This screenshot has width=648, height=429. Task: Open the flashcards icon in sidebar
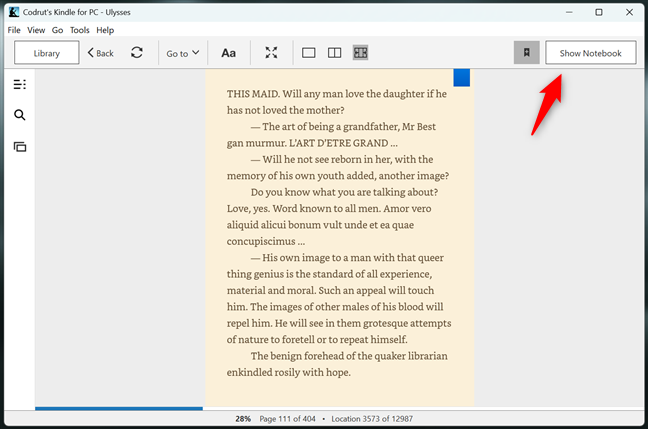point(19,146)
